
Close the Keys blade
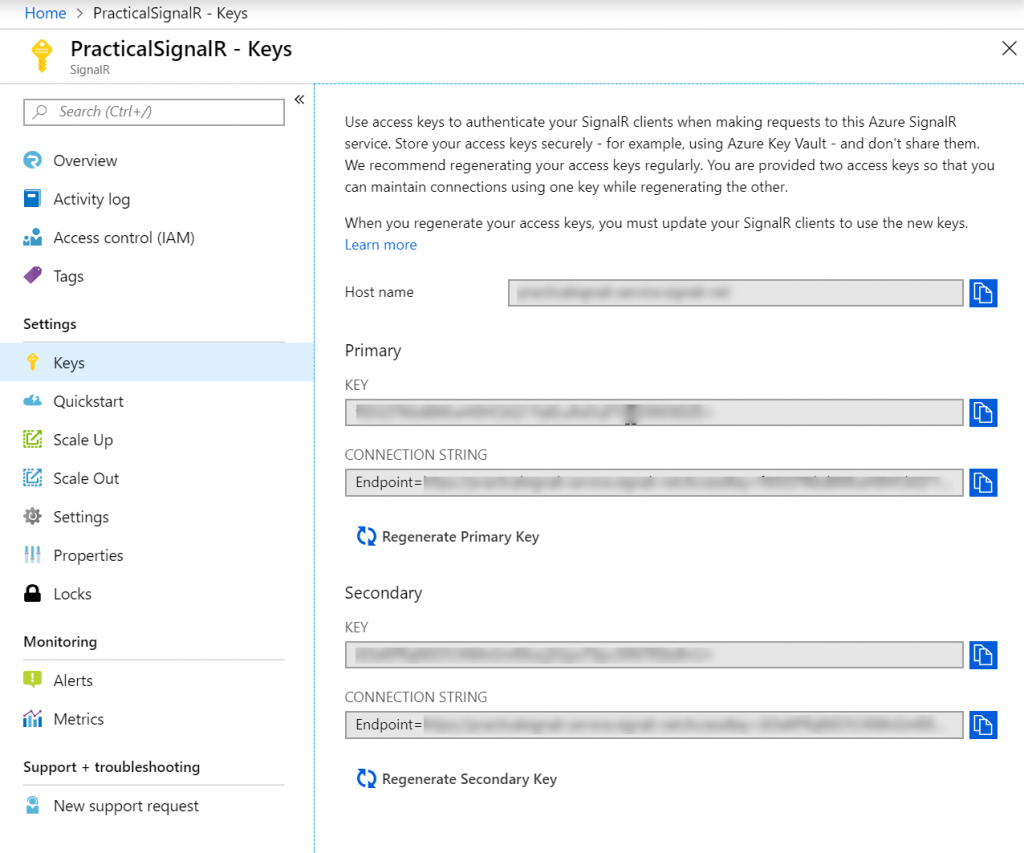click(x=1009, y=48)
